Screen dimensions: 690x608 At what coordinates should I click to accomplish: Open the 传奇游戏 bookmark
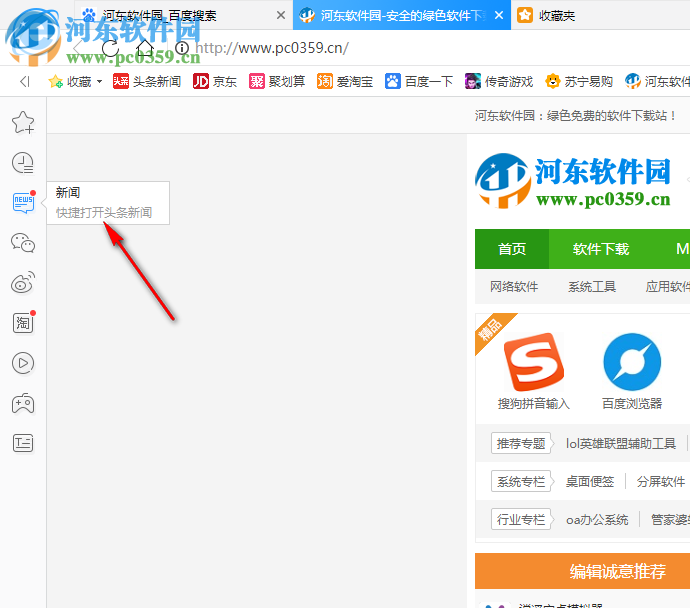point(499,81)
